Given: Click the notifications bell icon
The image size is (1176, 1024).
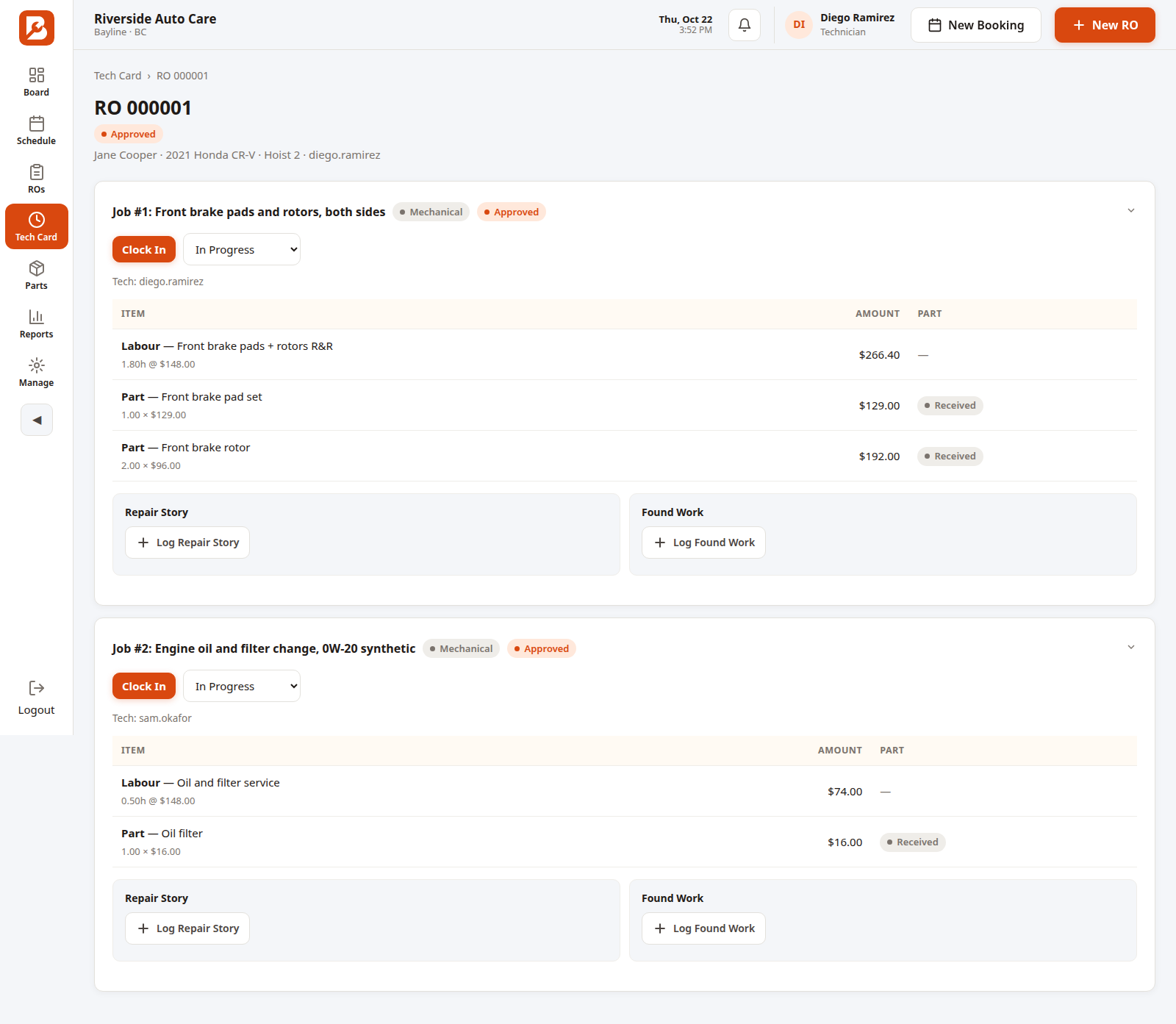Looking at the screenshot, I should [745, 25].
